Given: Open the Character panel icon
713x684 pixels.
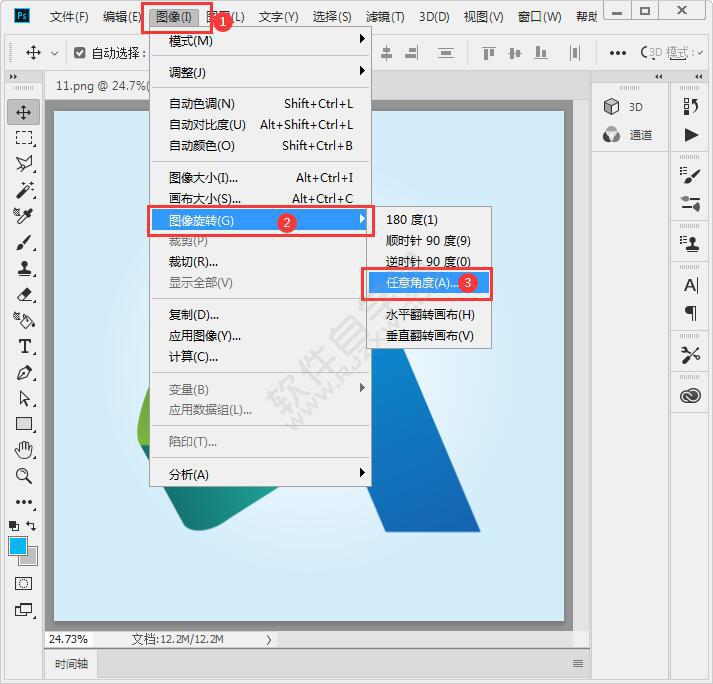Looking at the screenshot, I should pyautogui.click(x=690, y=285).
